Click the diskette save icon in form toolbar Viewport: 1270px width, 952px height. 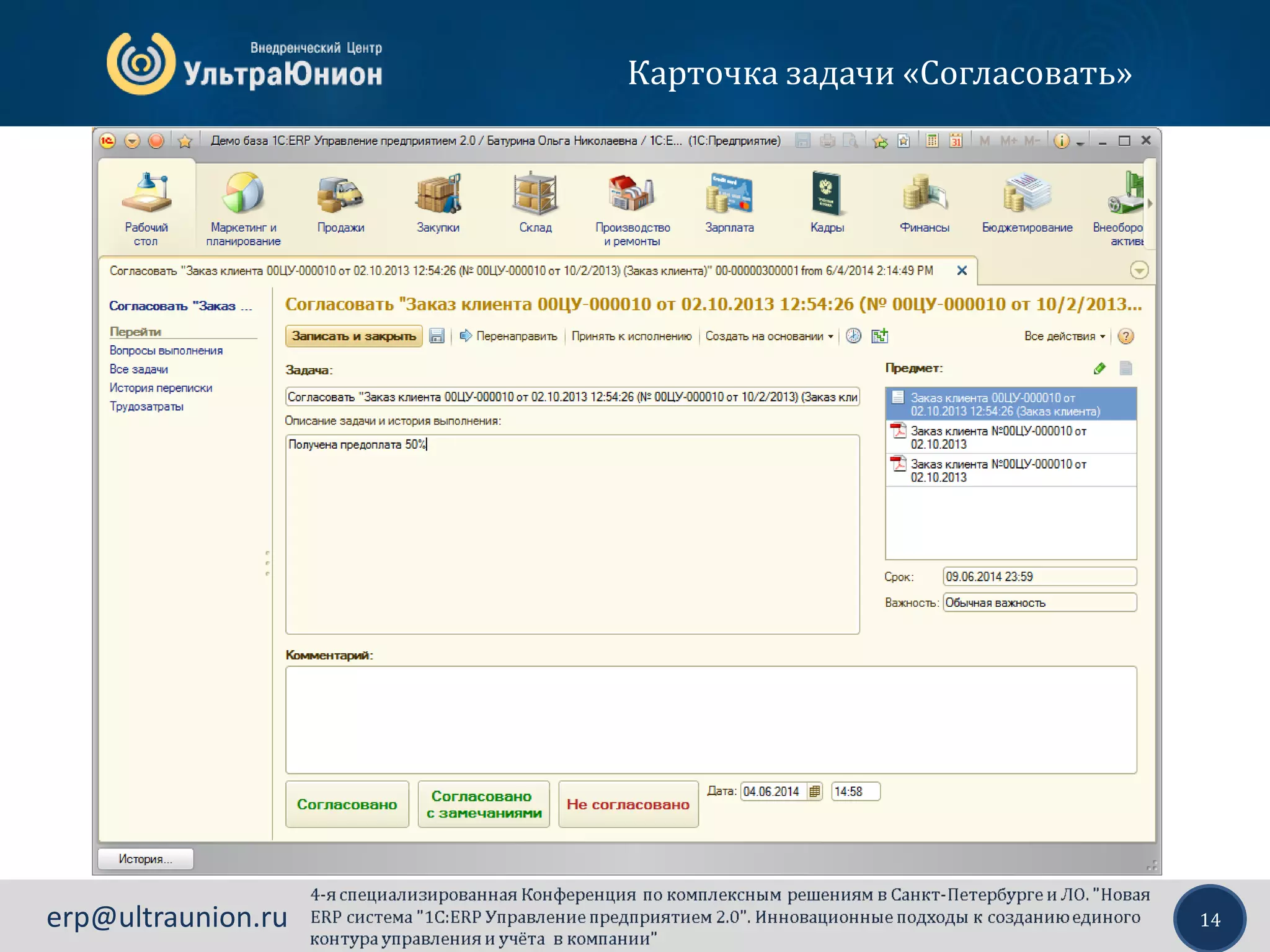coord(437,336)
